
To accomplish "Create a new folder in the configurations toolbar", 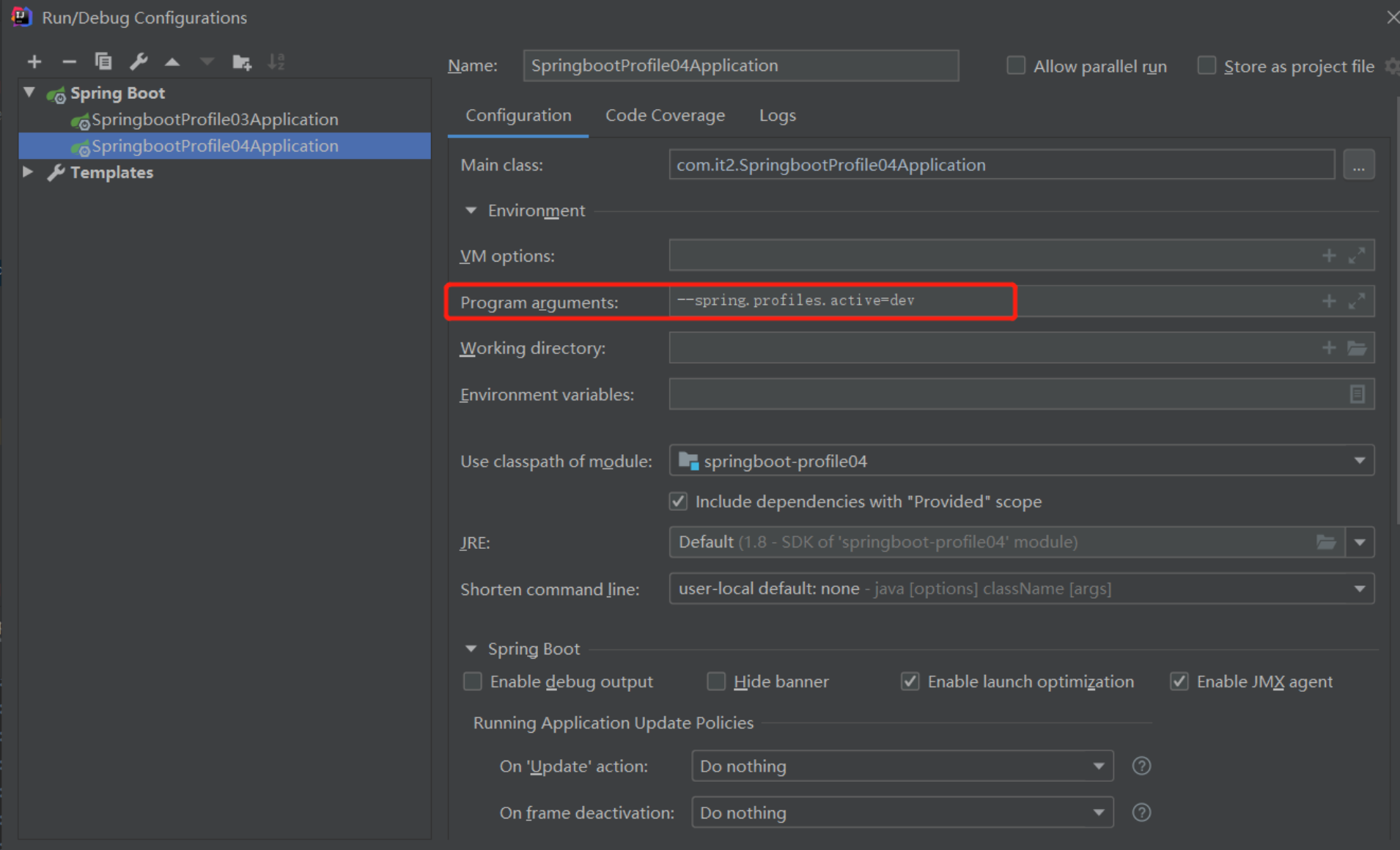I will pos(241,62).
